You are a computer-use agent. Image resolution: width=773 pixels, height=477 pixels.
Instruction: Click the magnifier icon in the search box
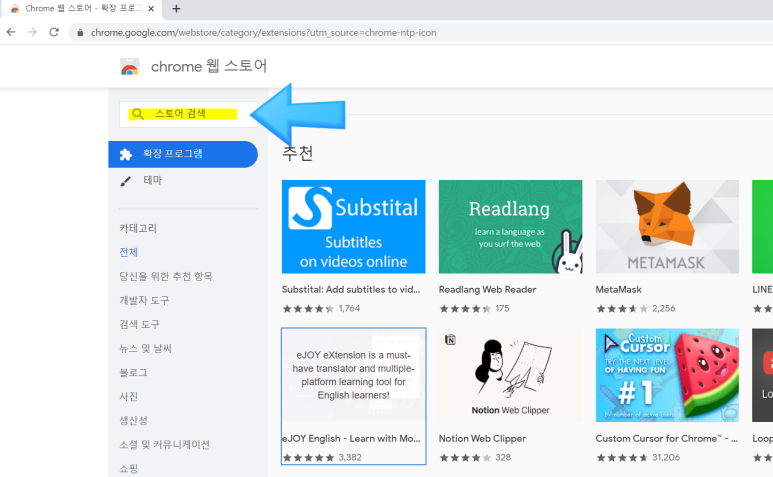138,114
